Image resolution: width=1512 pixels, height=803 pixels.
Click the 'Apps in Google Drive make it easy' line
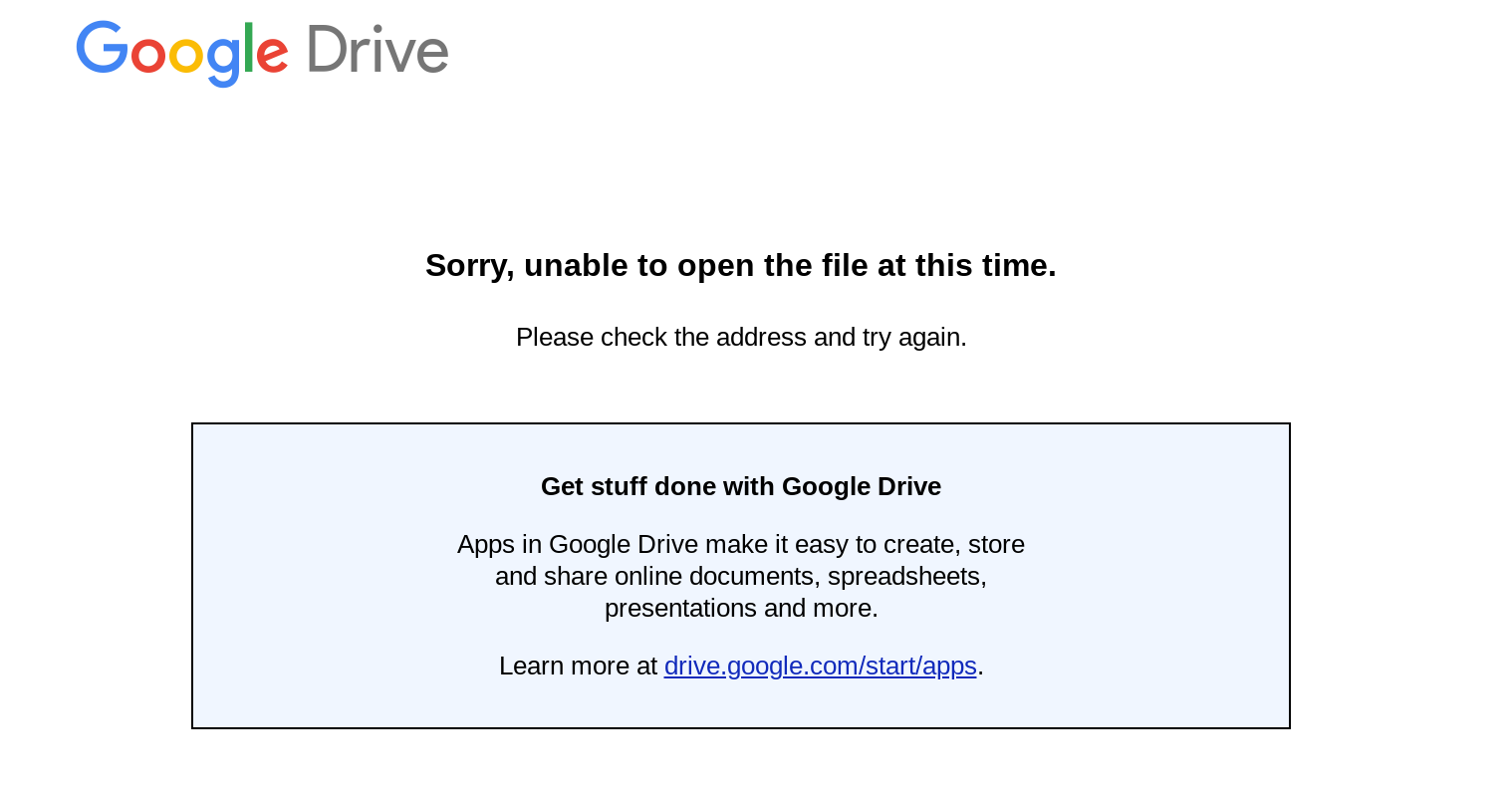pos(740,544)
